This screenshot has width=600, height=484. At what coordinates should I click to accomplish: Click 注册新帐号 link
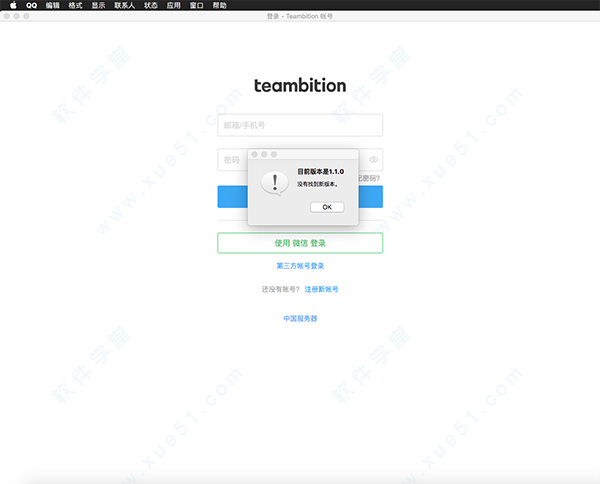click(x=321, y=289)
